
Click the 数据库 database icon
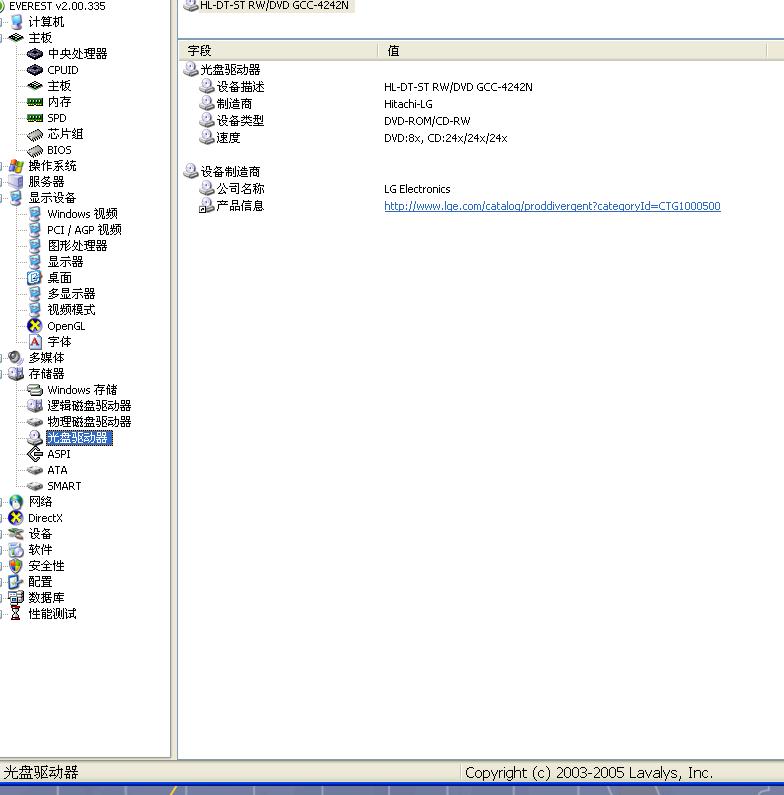point(16,598)
